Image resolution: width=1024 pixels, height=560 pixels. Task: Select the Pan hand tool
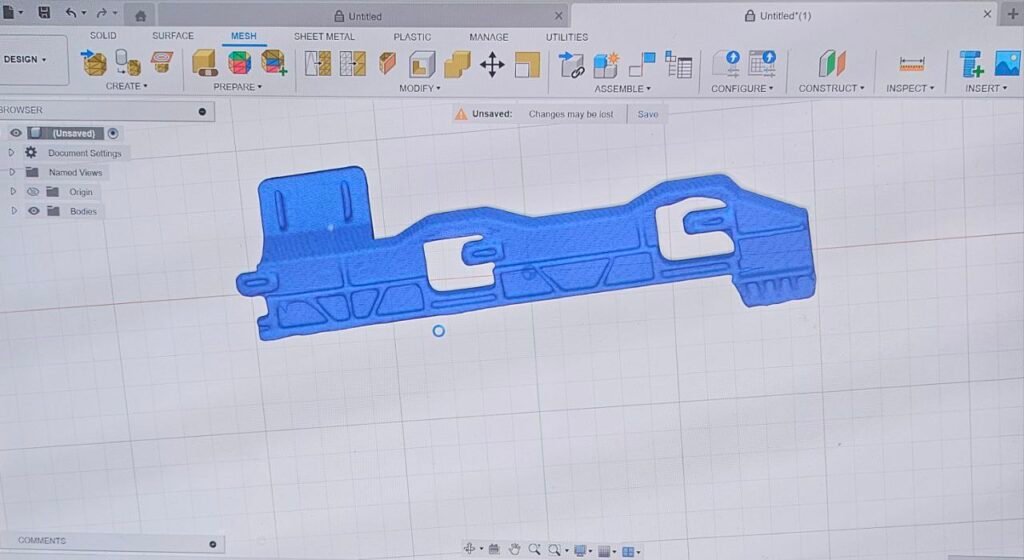click(514, 550)
